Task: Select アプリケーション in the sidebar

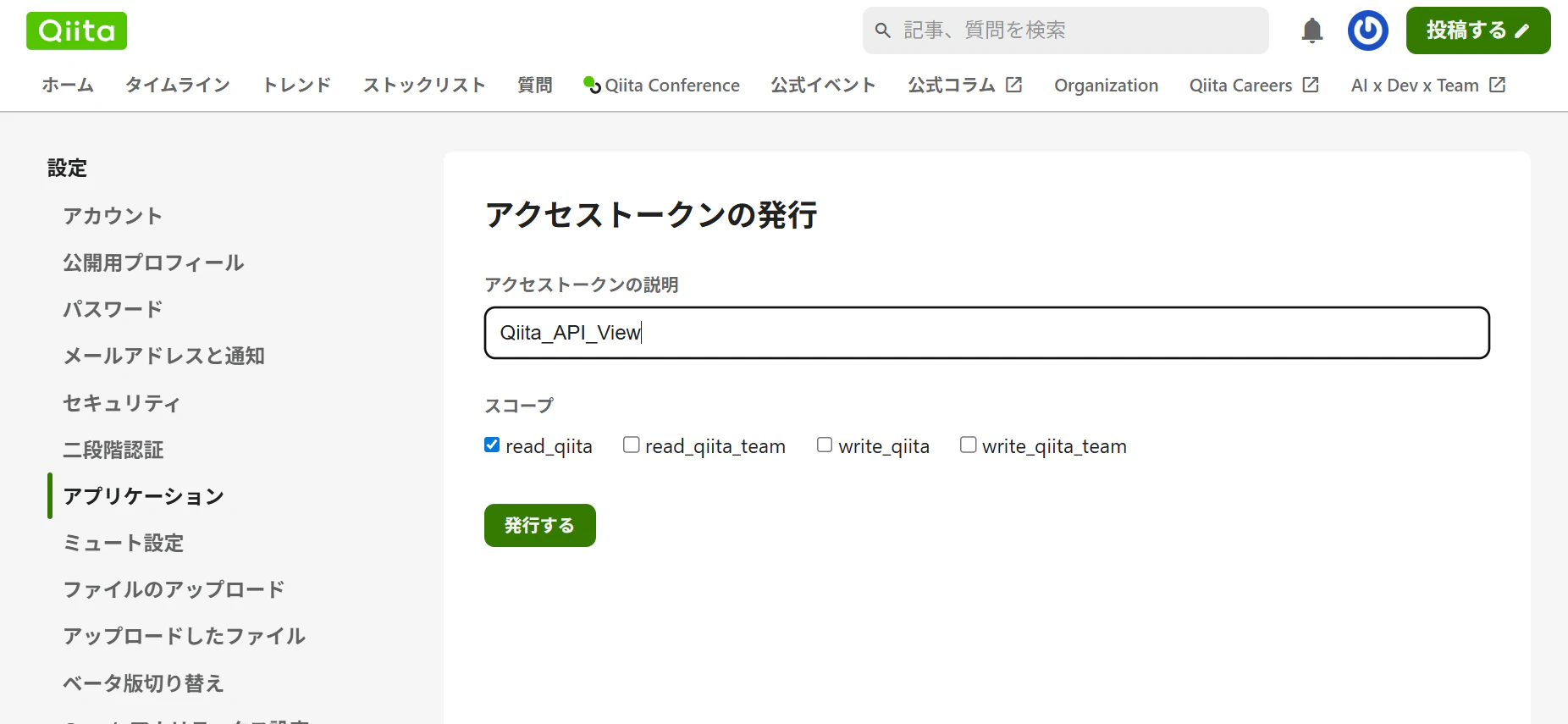Action: click(144, 496)
